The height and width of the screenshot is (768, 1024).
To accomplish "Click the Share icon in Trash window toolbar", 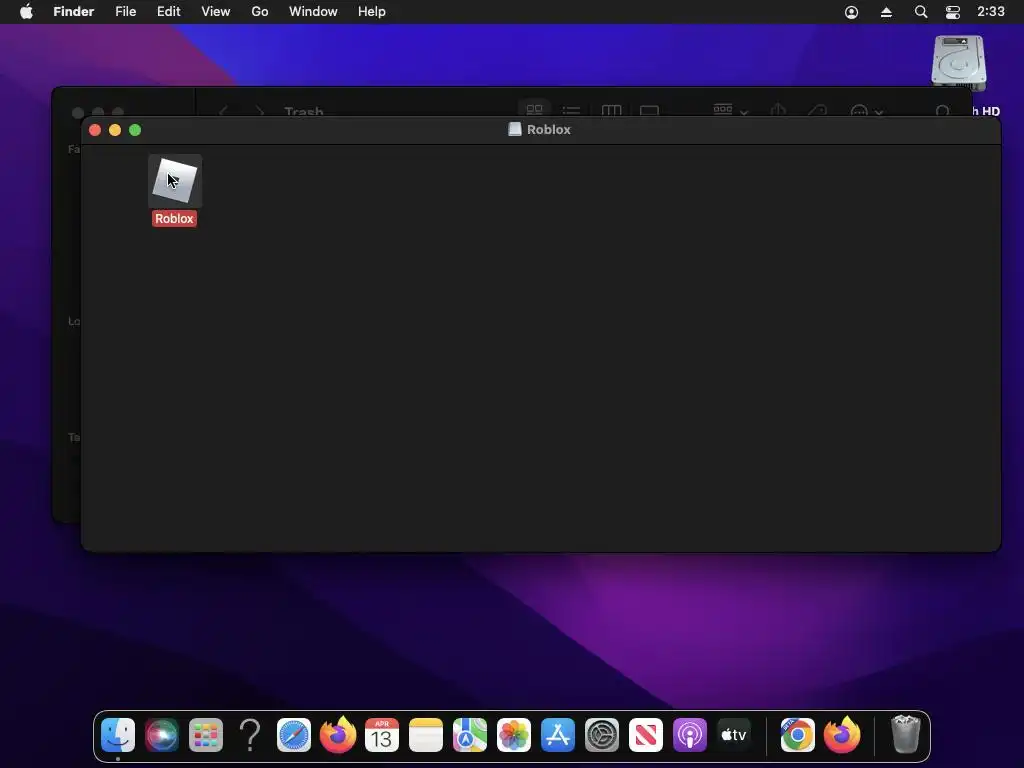I will 778,110.
